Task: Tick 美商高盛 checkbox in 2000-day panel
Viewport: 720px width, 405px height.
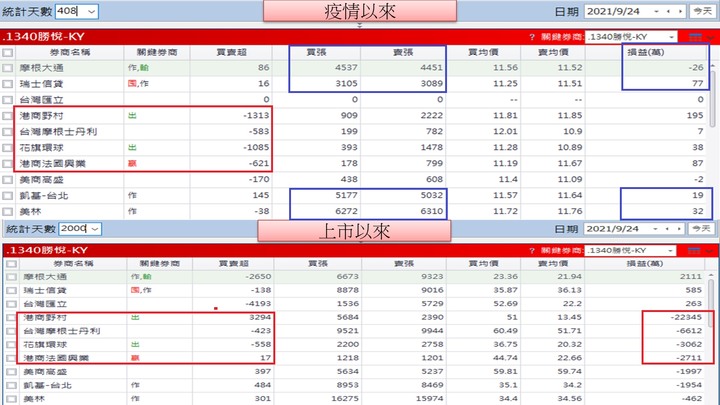Action: click(11, 372)
